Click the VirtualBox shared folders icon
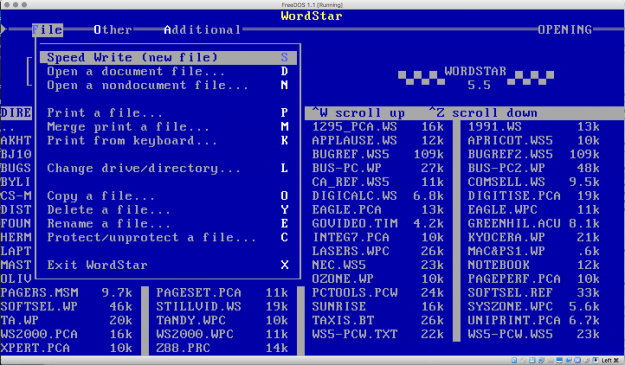Viewport: 625px width, 365px height. pyautogui.click(x=559, y=360)
